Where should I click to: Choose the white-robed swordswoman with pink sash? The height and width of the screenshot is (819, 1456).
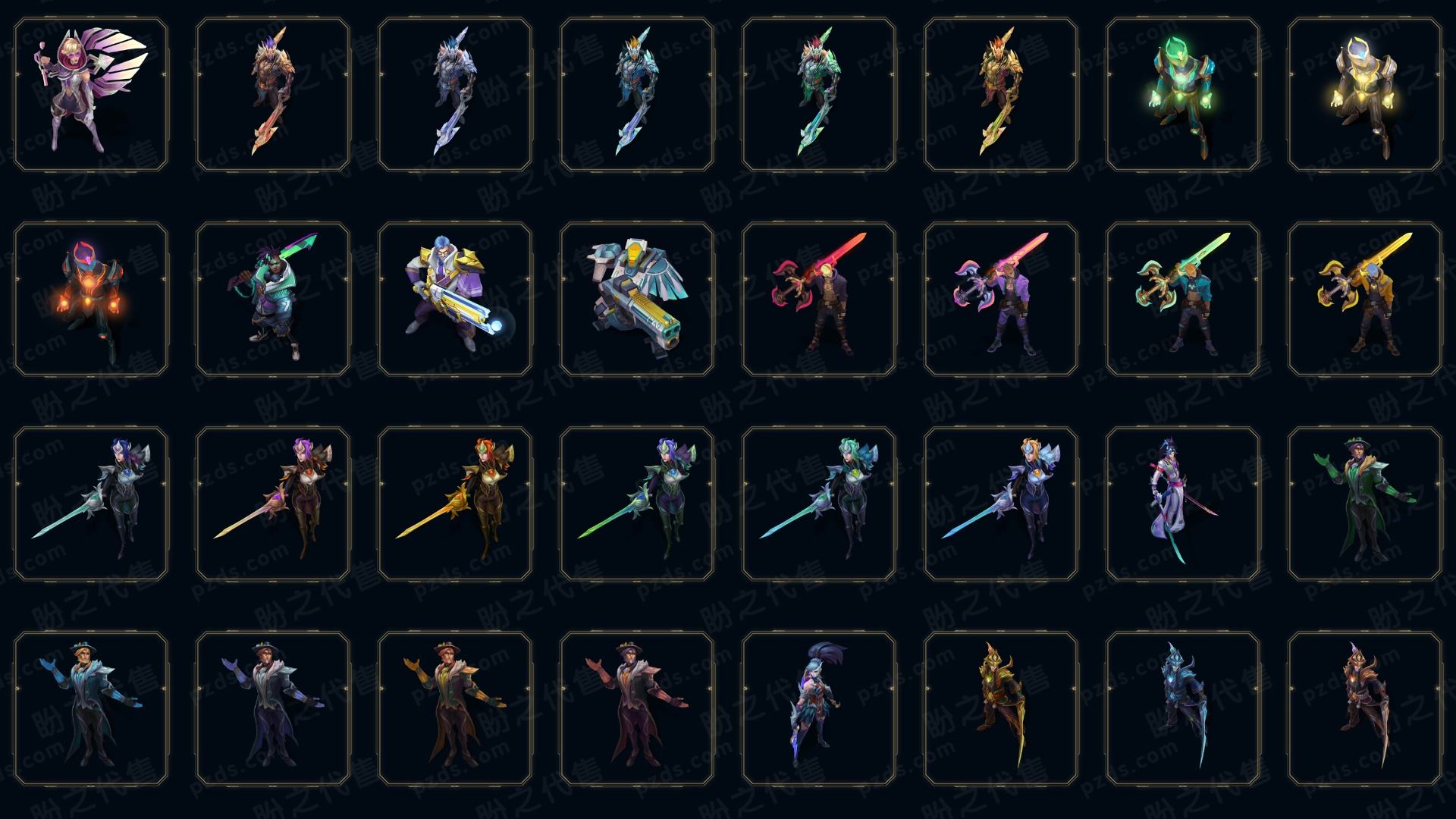click(1183, 504)
